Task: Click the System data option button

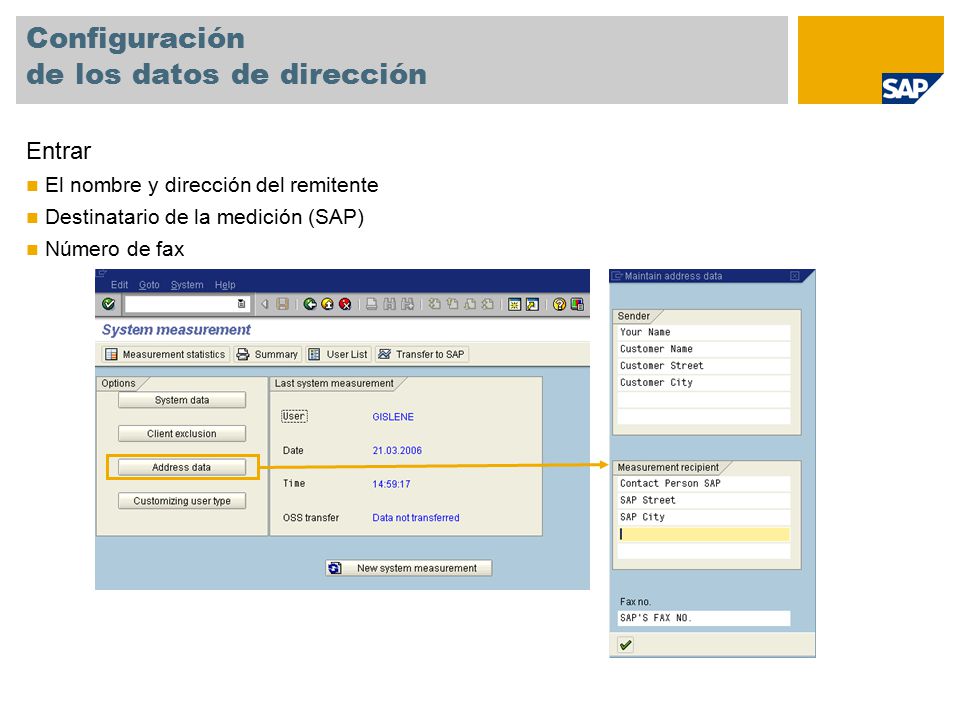Action: pyautogui.click(x=182, y=400)
